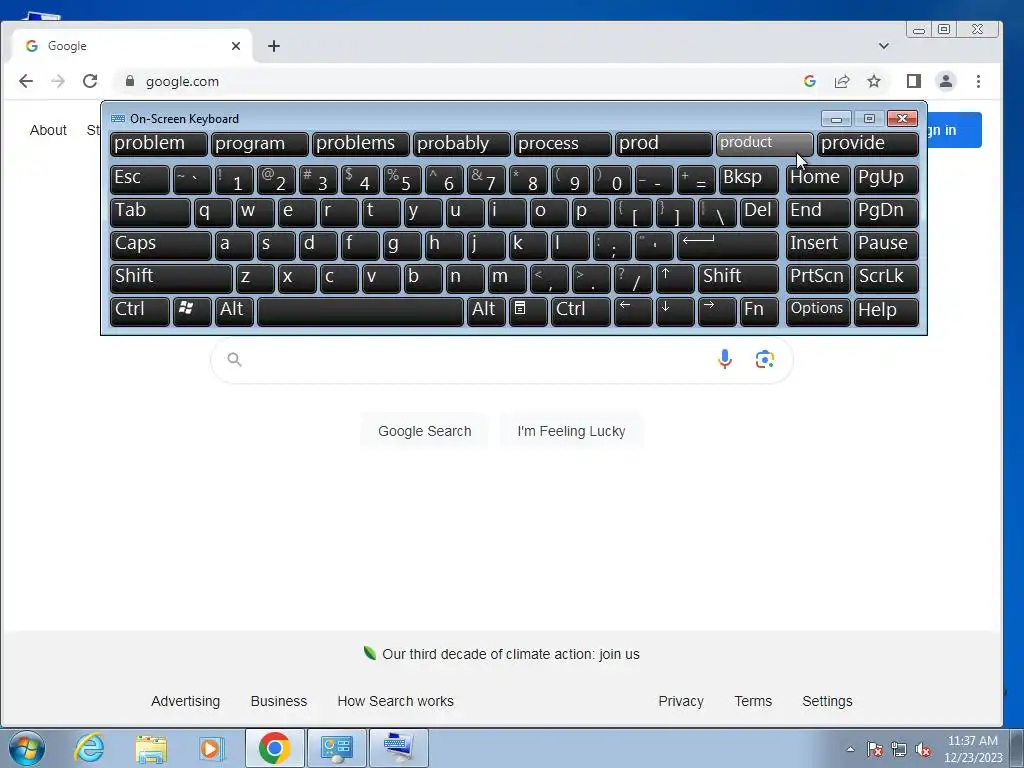Click the Chrome back arrow
1024x768 pixels.
pyautogui.click(x=26, y=81)
